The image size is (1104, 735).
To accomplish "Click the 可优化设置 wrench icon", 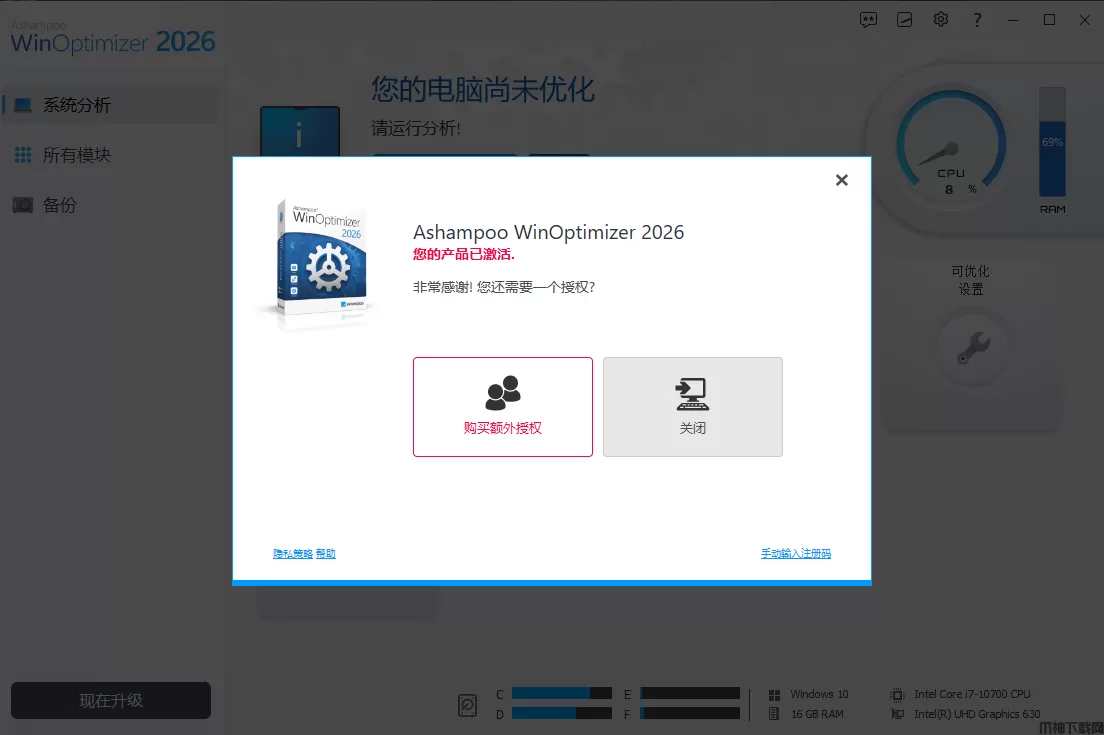I will coord(973,348).
